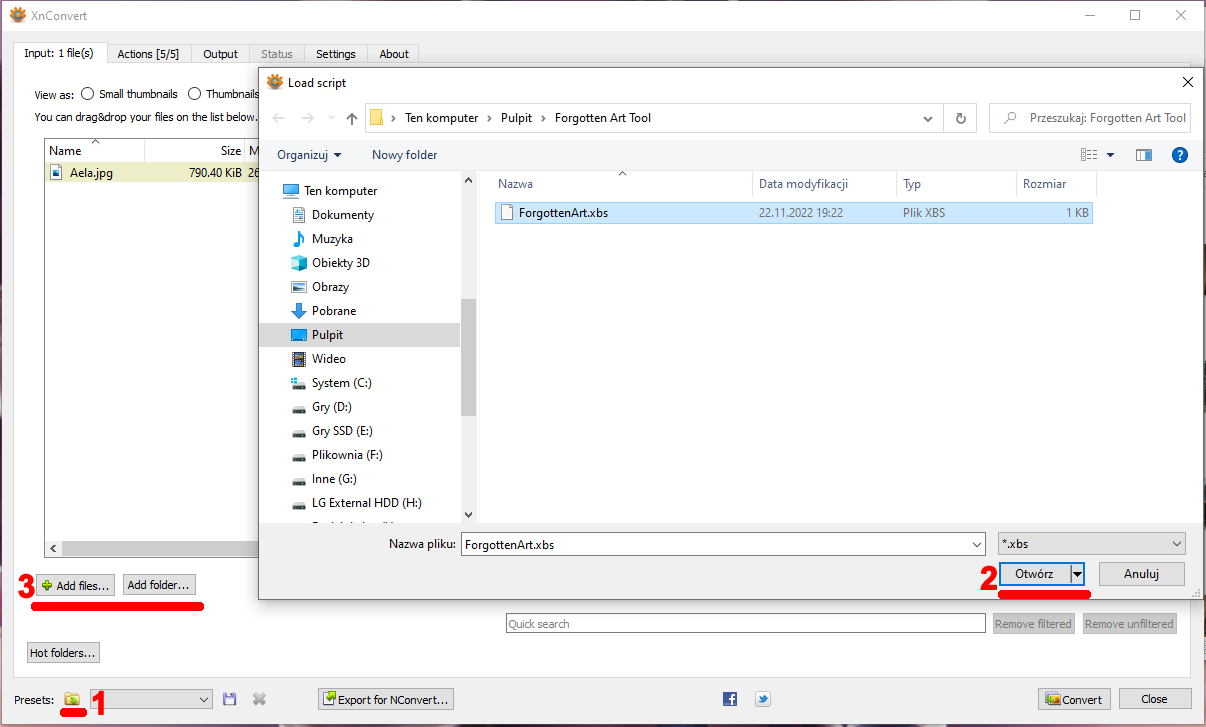
Task: Switch to the Output tab
Action: point(220,54)
